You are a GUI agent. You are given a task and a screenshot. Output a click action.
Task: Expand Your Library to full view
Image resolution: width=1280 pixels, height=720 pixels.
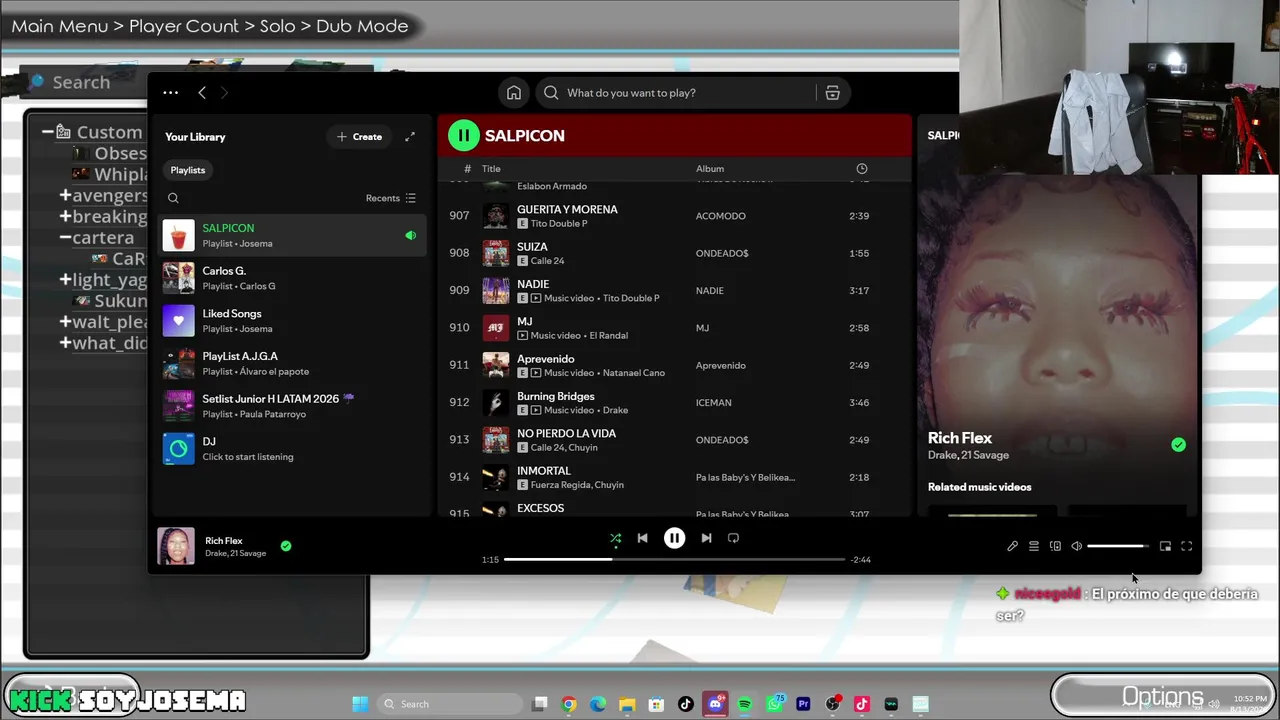(x=410, y=137)
